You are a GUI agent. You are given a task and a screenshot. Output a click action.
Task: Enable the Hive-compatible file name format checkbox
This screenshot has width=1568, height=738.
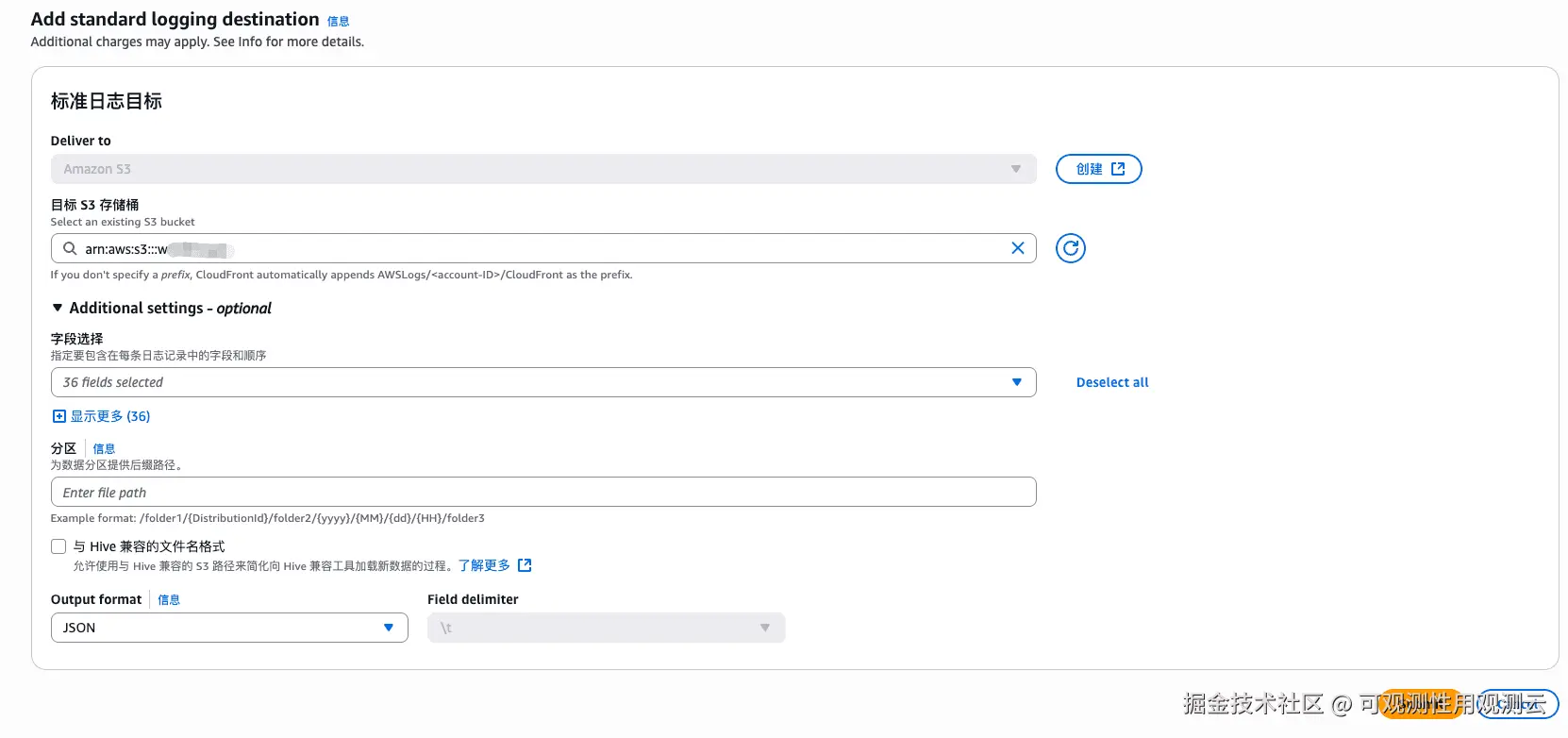pos(58,546)
